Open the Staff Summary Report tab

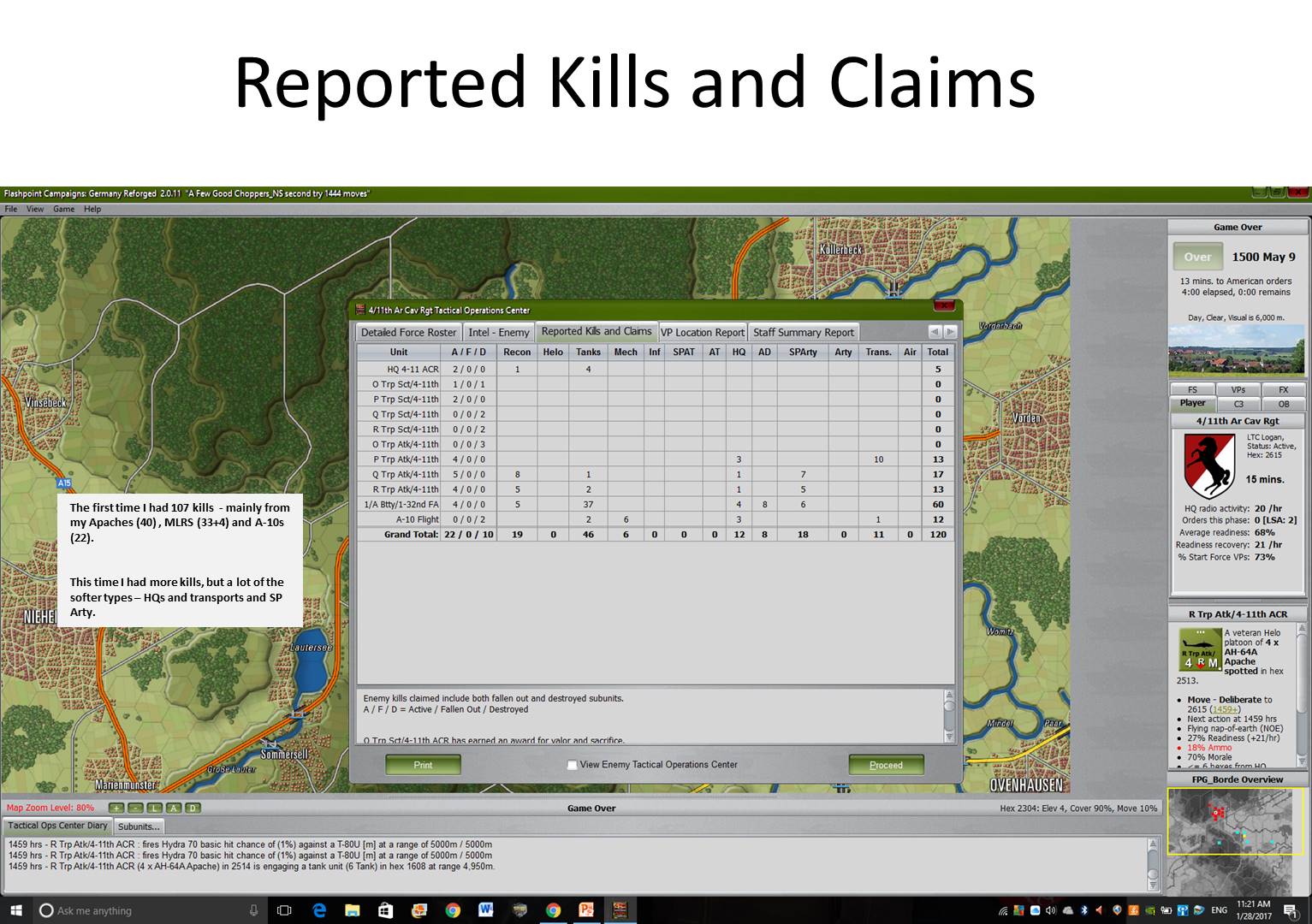804,332
